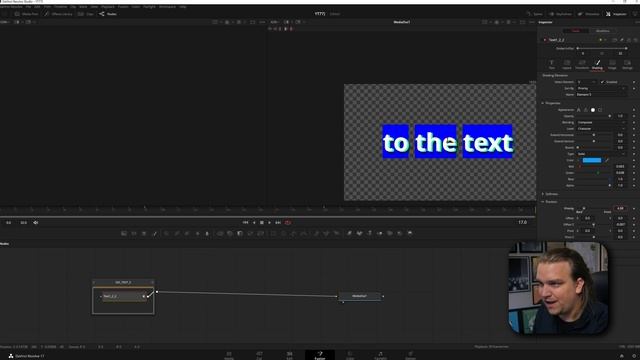Screen dimensions: 640x360
Task: Toggle the keyframe diamond for Extend Vertical
Action: [634, 141]
